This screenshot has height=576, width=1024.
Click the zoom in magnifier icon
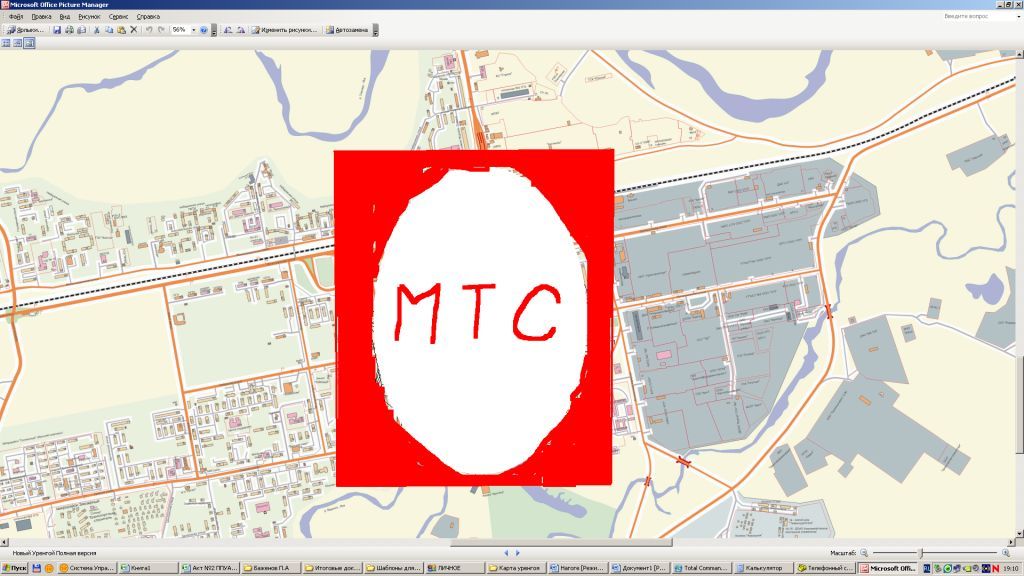[1006, 553]
